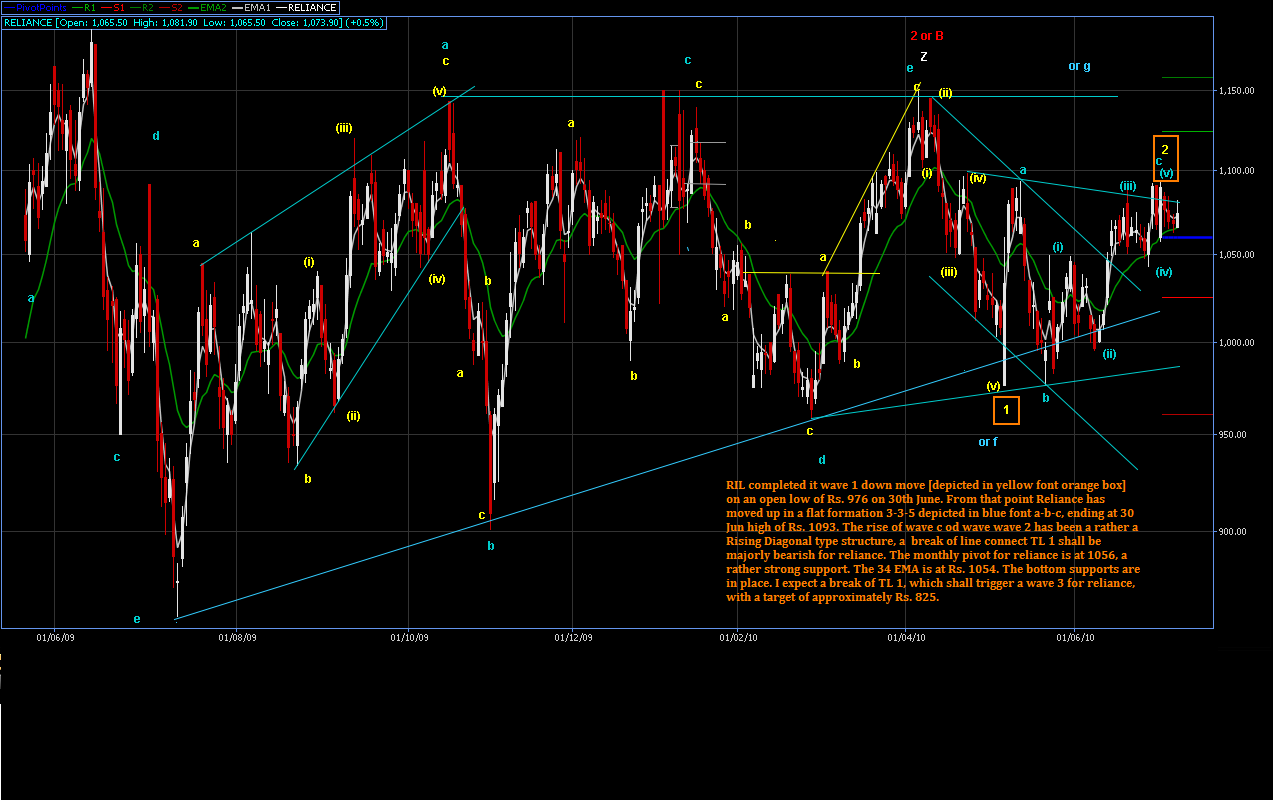The width and height of the screenshot is (1273, 800).
Task: Select the R1 legend entry
Action: 83,7
